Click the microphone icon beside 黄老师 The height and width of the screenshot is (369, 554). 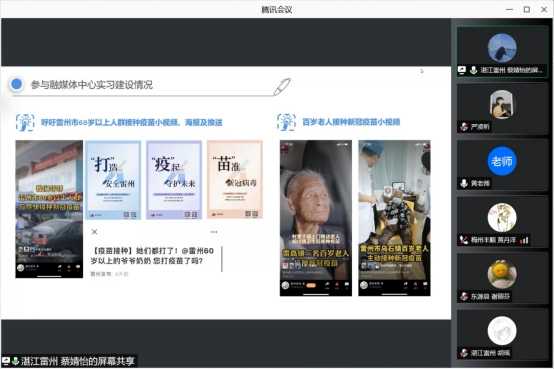click(464, 183)
